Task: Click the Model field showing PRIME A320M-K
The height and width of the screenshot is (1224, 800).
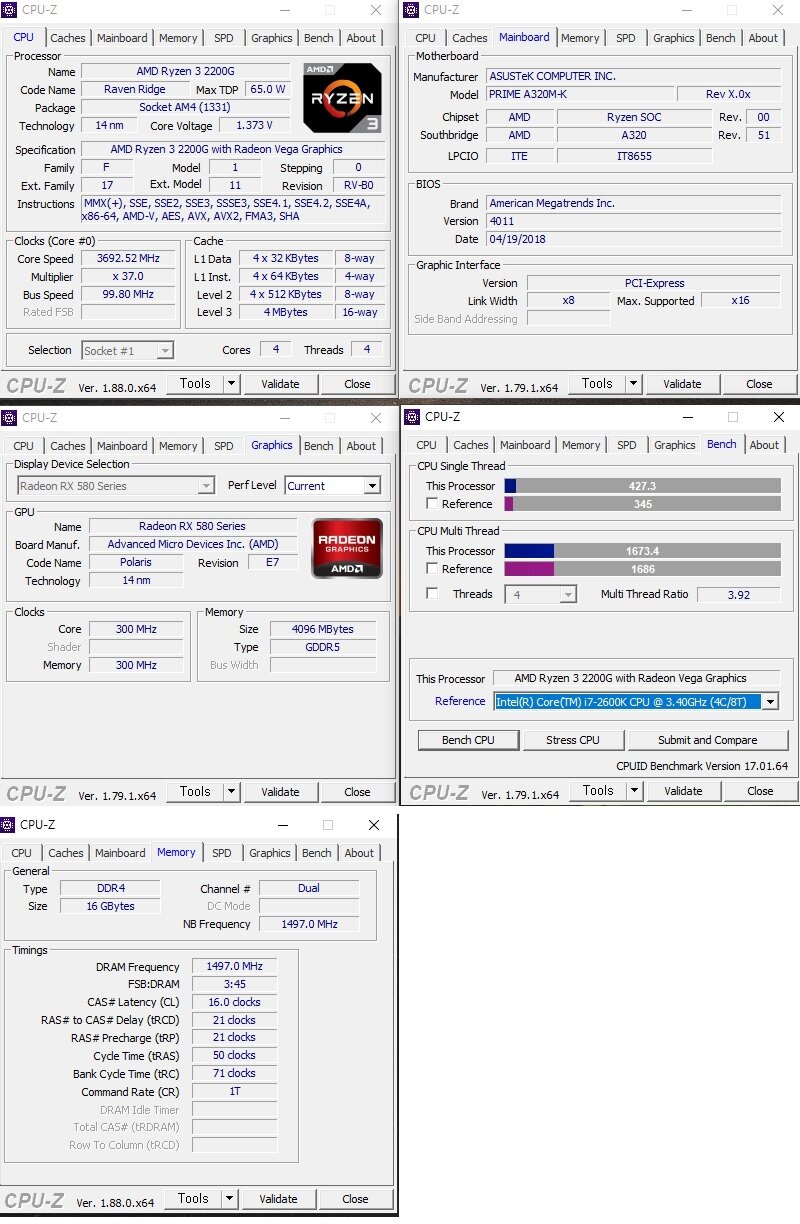Action: pos(579,94)
